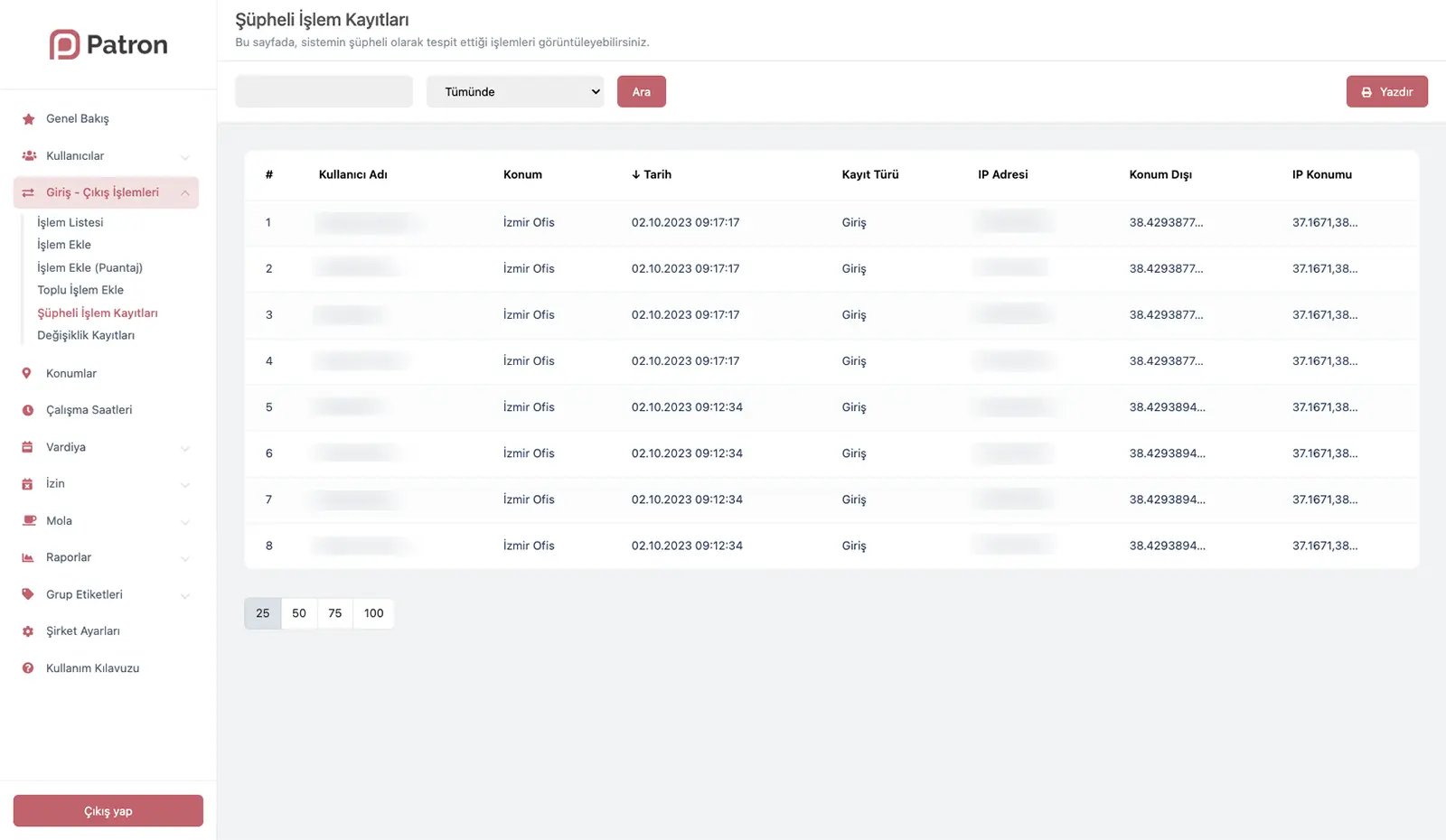Viewport: 1446px width, 840px height.
Task: Click the chart icon for Raporlar
Action: coord(28,558)
